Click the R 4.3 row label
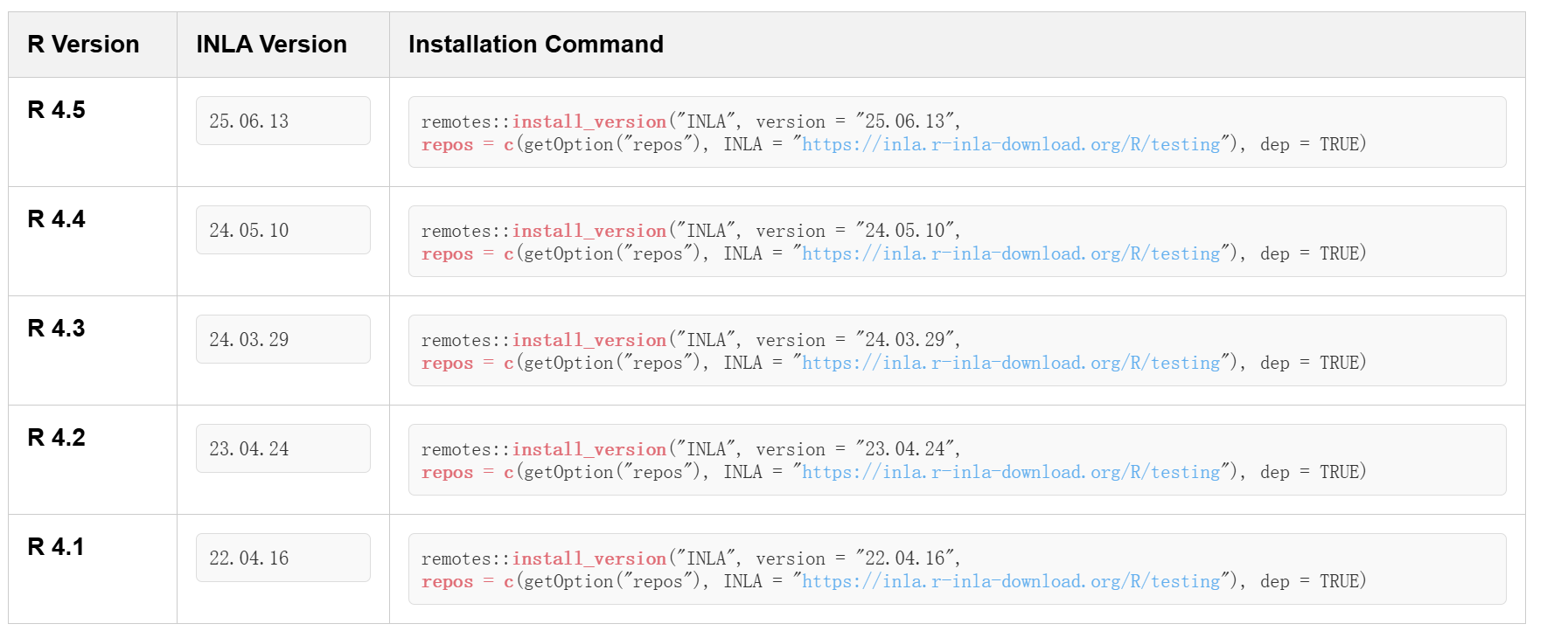This screenshot has height=638, width=1568. pos(57,329)
